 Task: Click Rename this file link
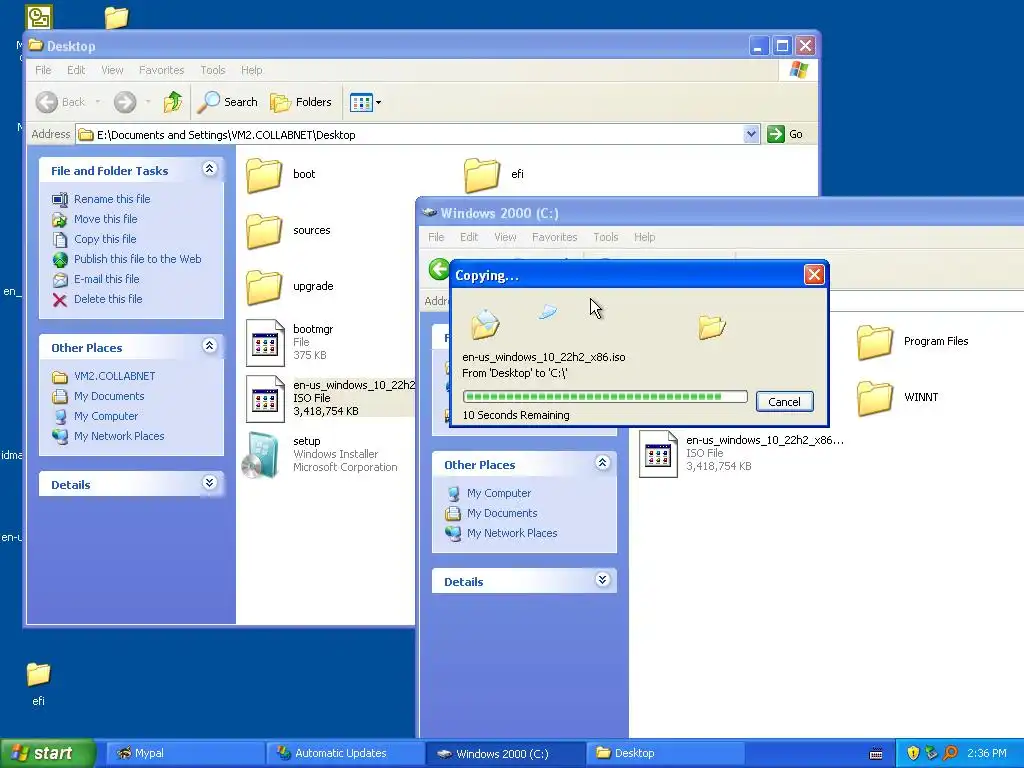click(112, 199)
